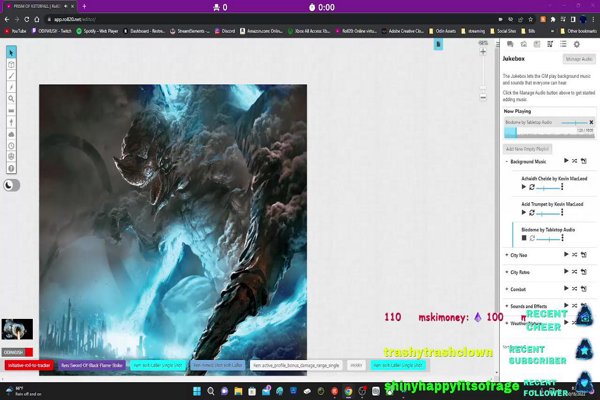
Task: Open the Chat tab in sidebar
Action: 510,44
